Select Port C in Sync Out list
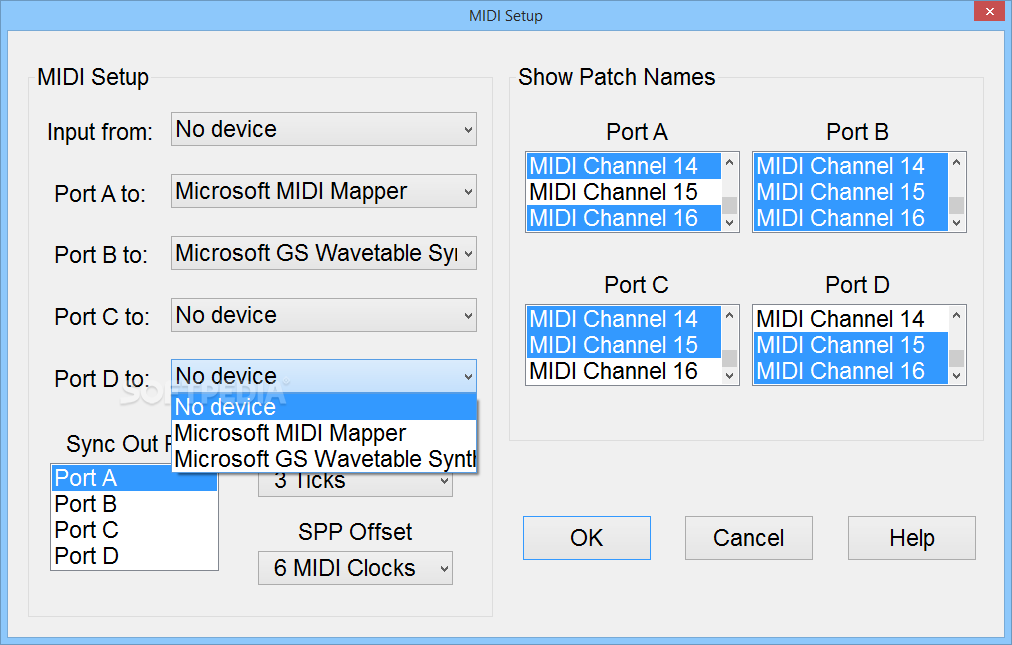The height and width of the screenshot is (645, 1012). coord(86,530)
